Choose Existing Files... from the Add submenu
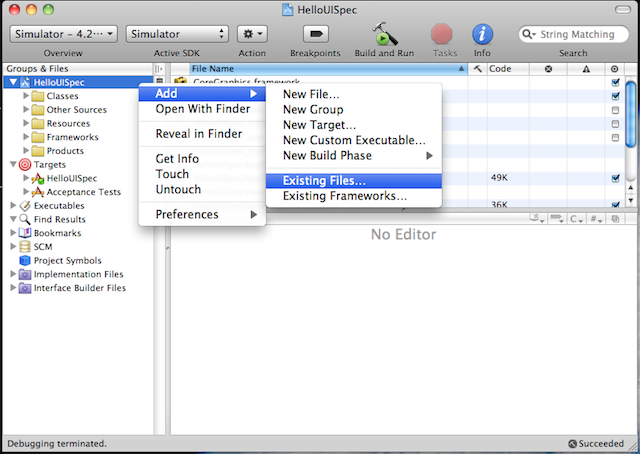Screen dimensions: 640x454 coord(353,181)
